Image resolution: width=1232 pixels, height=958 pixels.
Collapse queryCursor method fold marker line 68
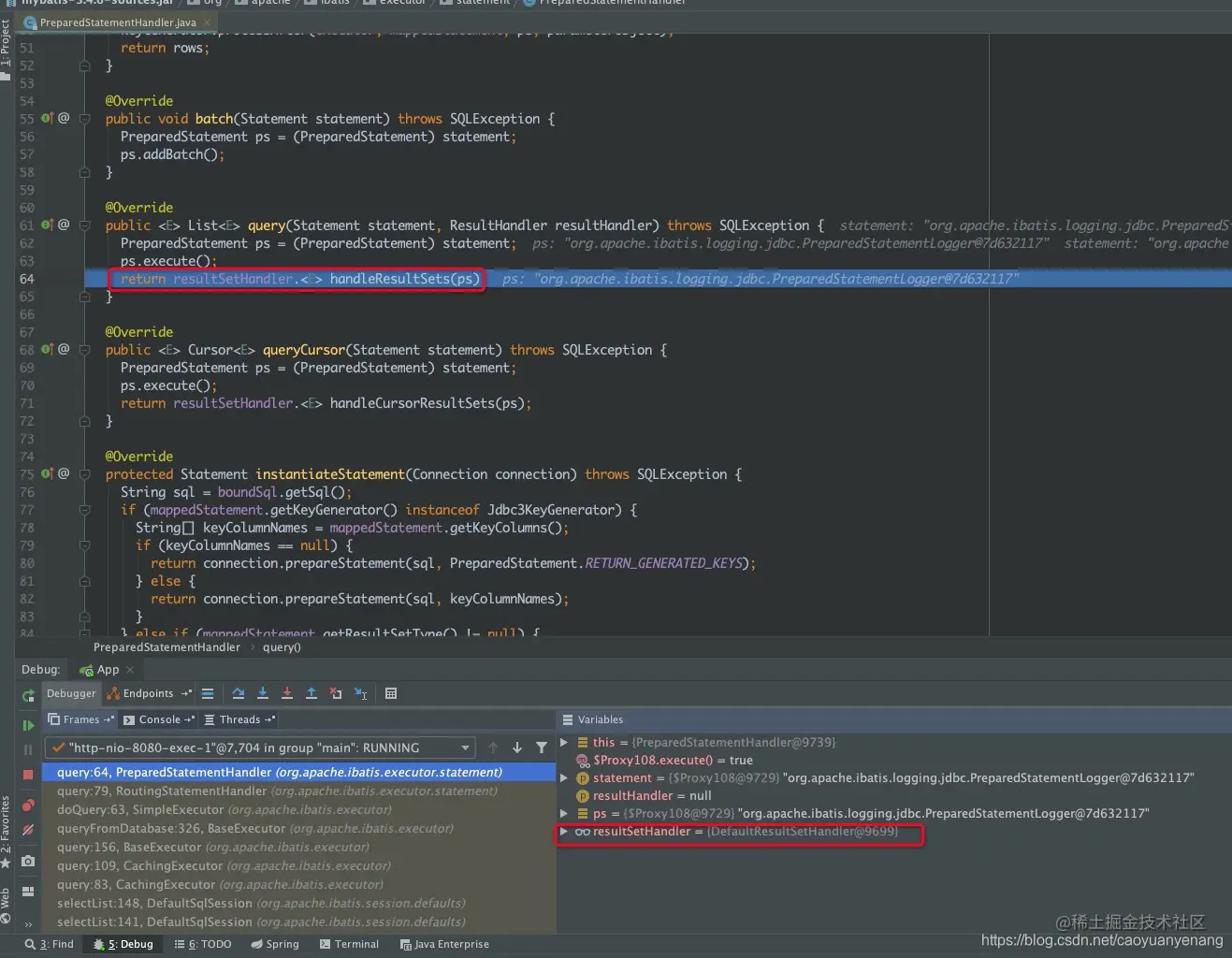click(84, 350)
